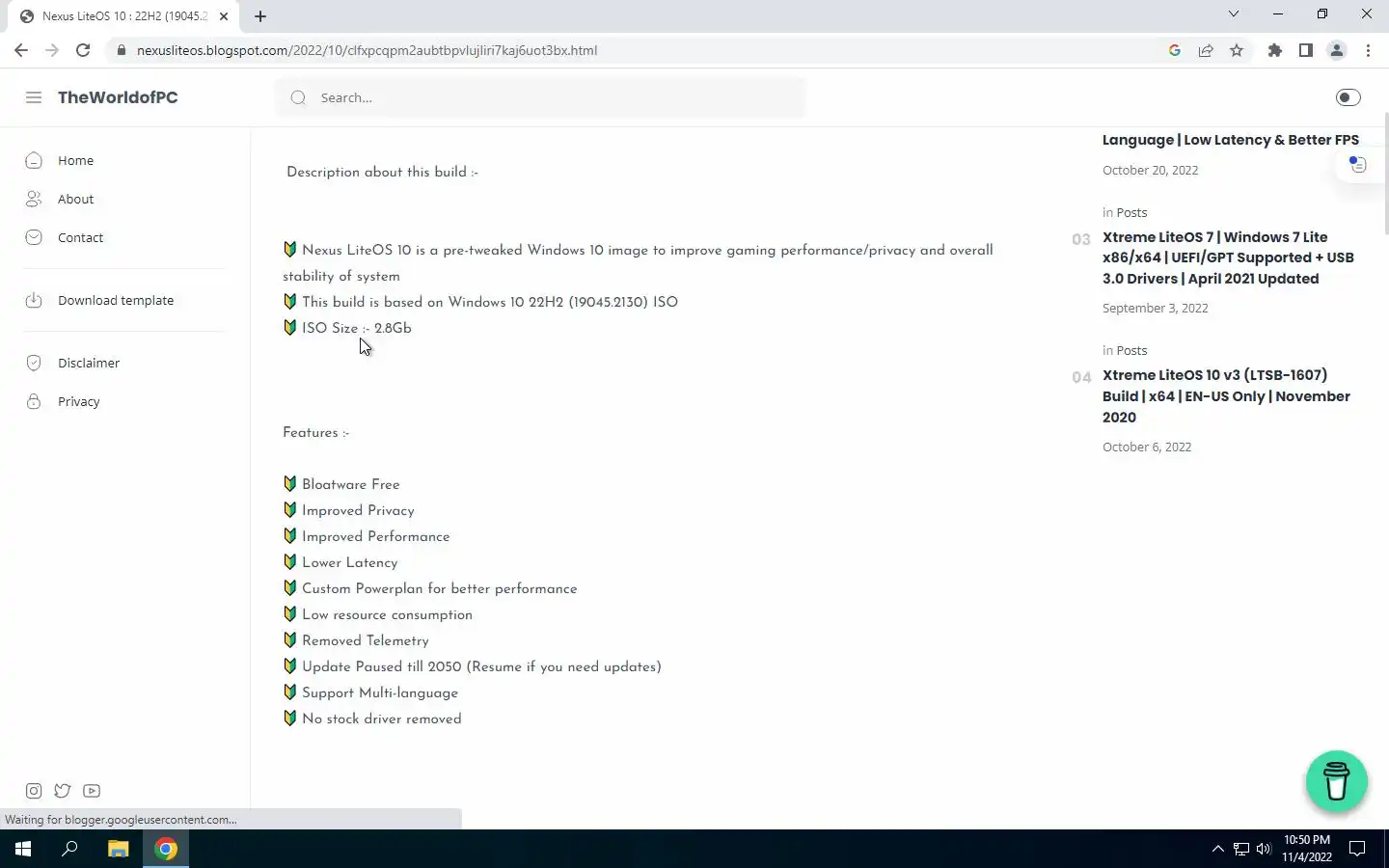Open File Explorer from taskbar
The image size is (1389, 868).
pyautogui.click(x=118, y=849)
